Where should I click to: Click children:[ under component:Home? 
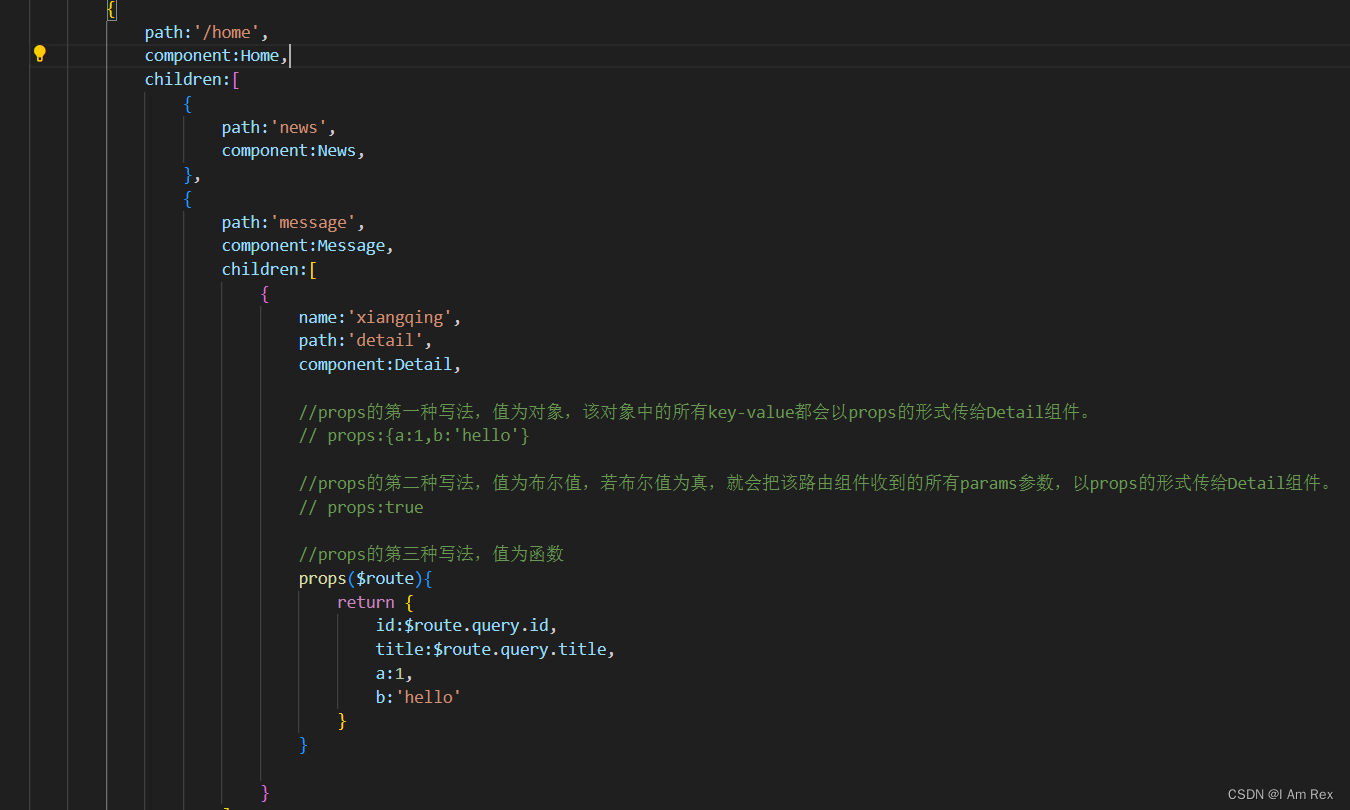(x=193, y=79)
